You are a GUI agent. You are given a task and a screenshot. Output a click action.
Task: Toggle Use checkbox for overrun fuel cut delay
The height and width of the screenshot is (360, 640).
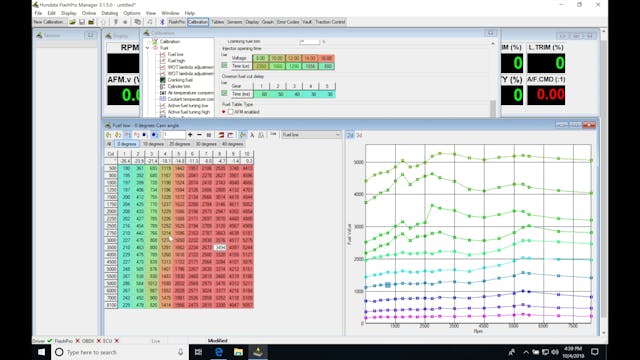tap(224, 93)
